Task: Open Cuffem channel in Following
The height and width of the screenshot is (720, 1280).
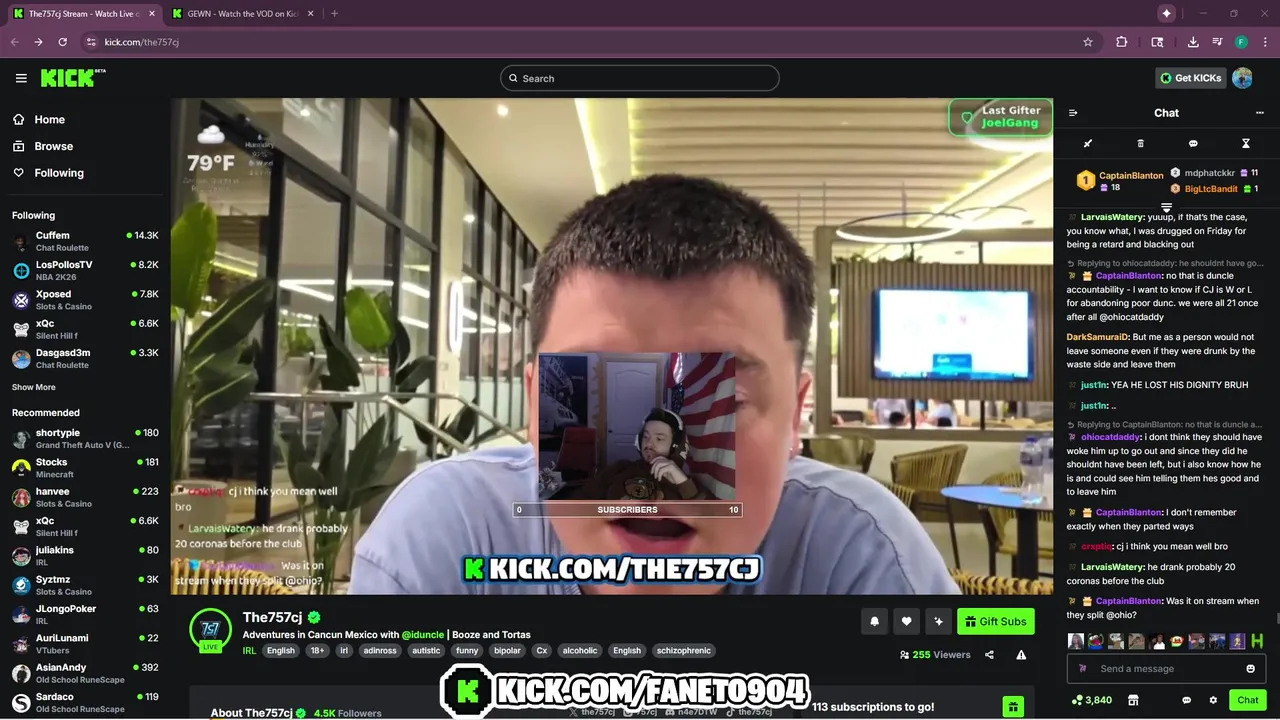Action: 85,241
